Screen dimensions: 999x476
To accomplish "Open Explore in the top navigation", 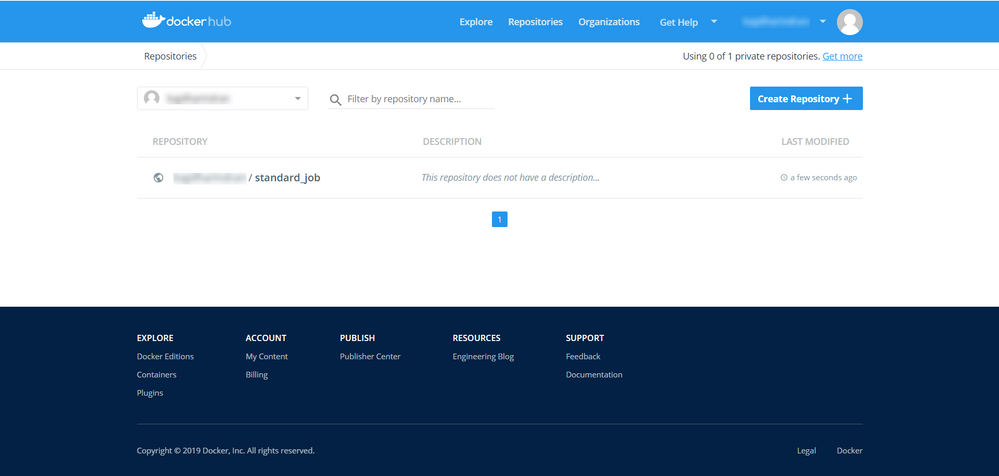I will tap(476, 22).
